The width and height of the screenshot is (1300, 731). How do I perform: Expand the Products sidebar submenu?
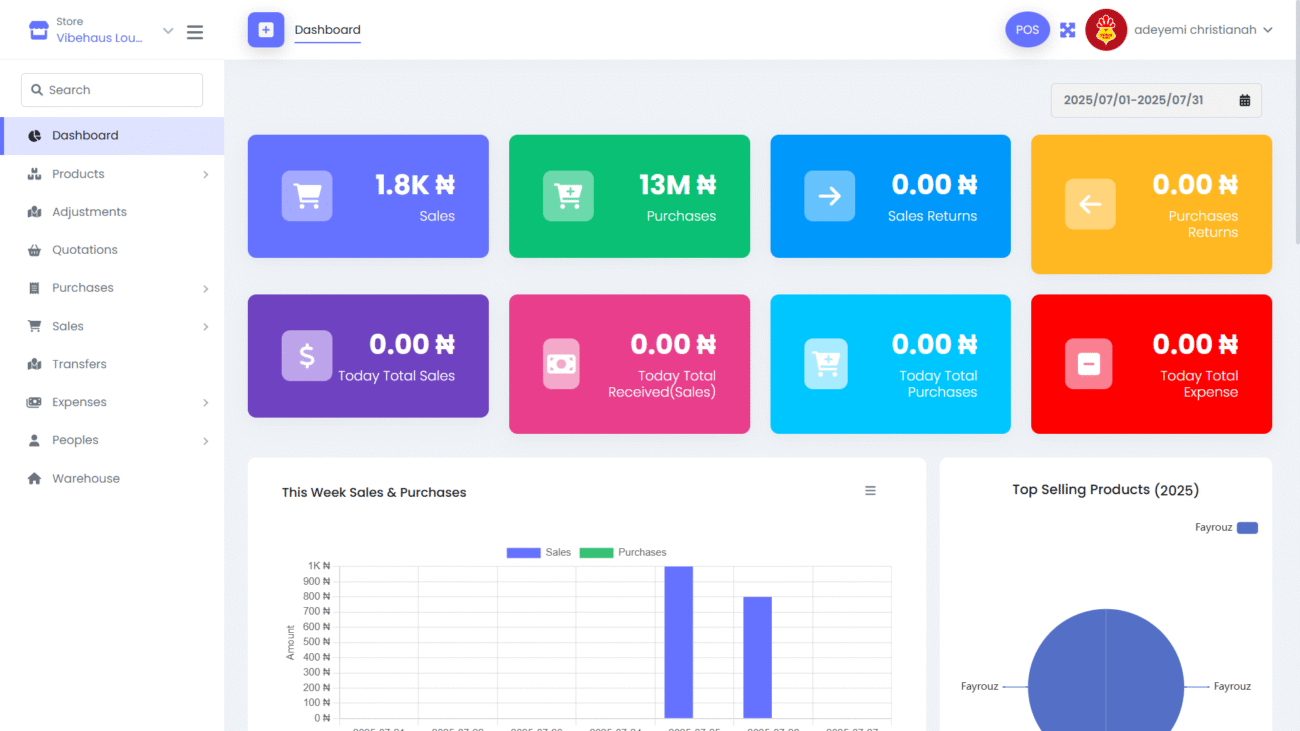pyautogui.click(x=117, y=174)
